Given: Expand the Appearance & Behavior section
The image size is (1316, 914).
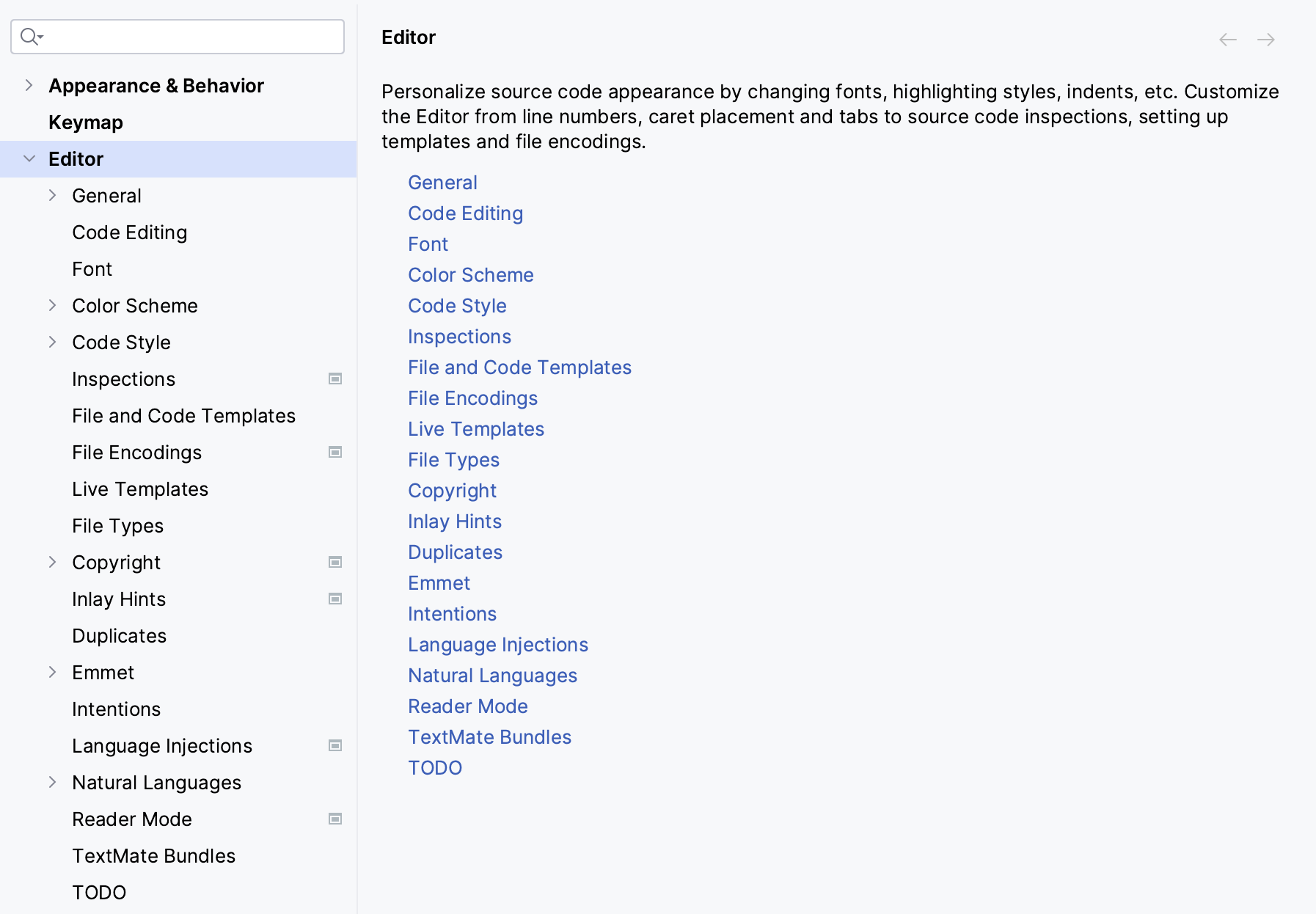Looking at the screenshot, I should 29,86.
